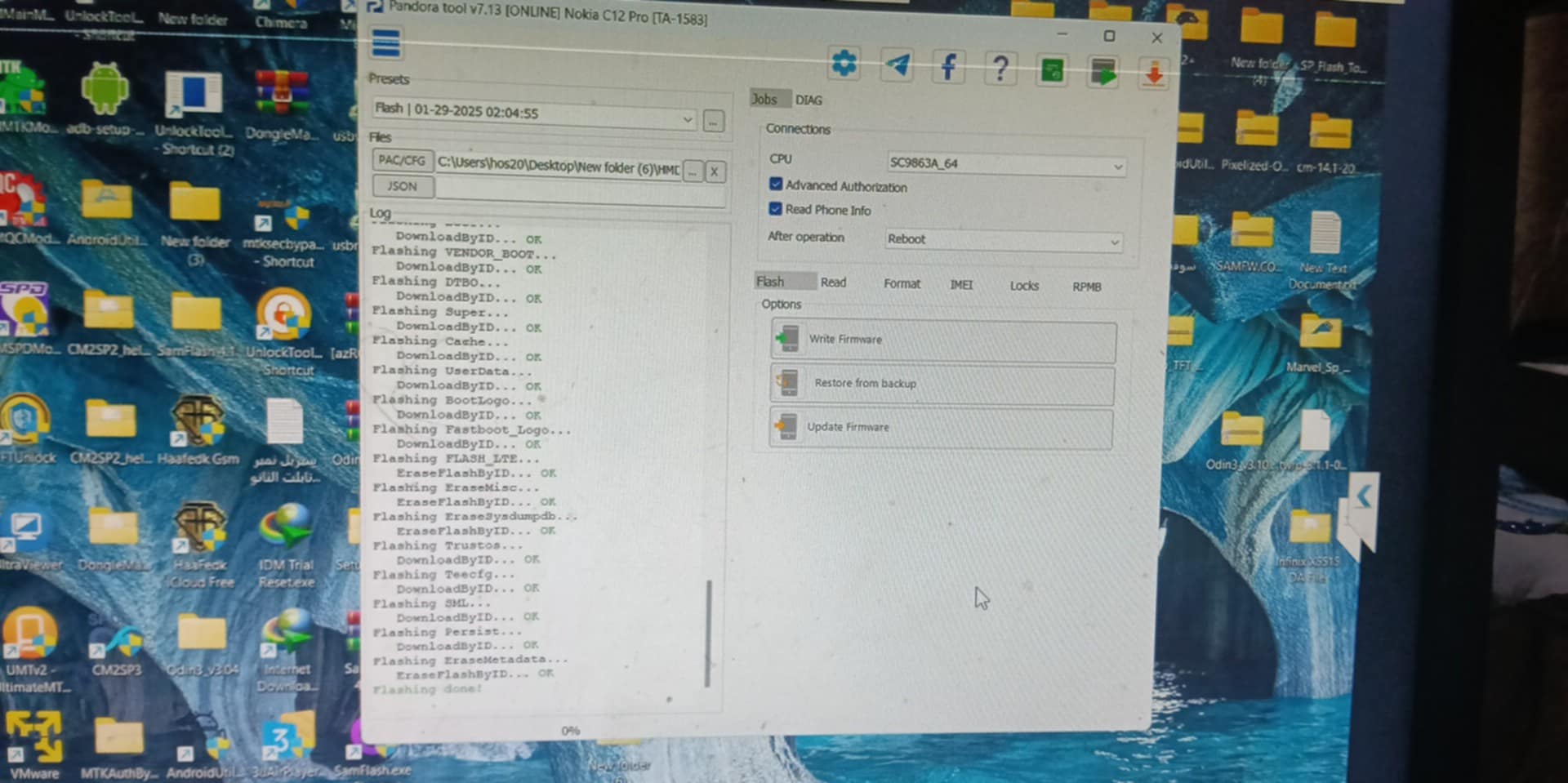1568x783 pixels.
Task: Browse for PAC/CFG file with ellipsis
Action: pyautogui.click(x=693, y=171)
